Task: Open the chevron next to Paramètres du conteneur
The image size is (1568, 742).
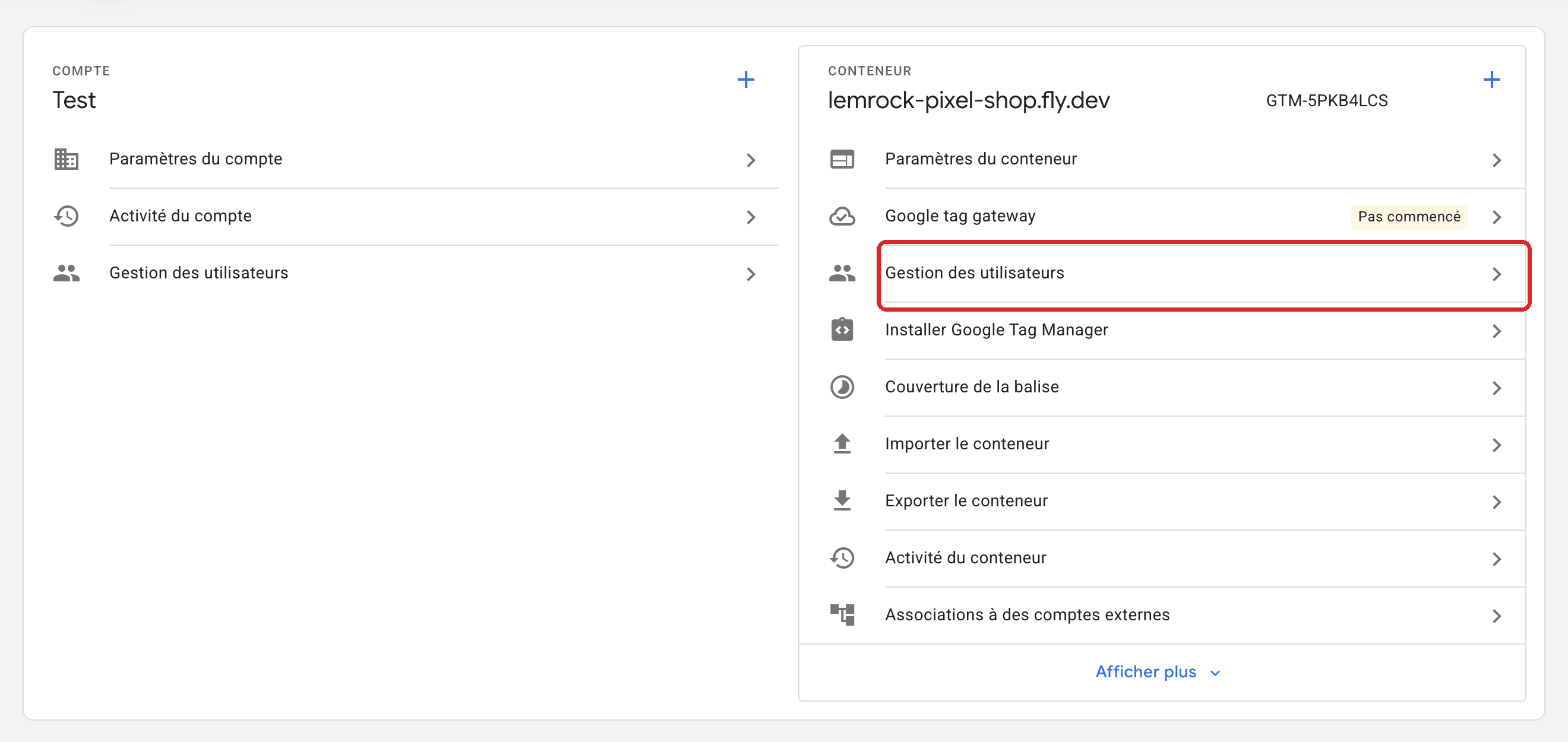Action: coord(1497,160)
